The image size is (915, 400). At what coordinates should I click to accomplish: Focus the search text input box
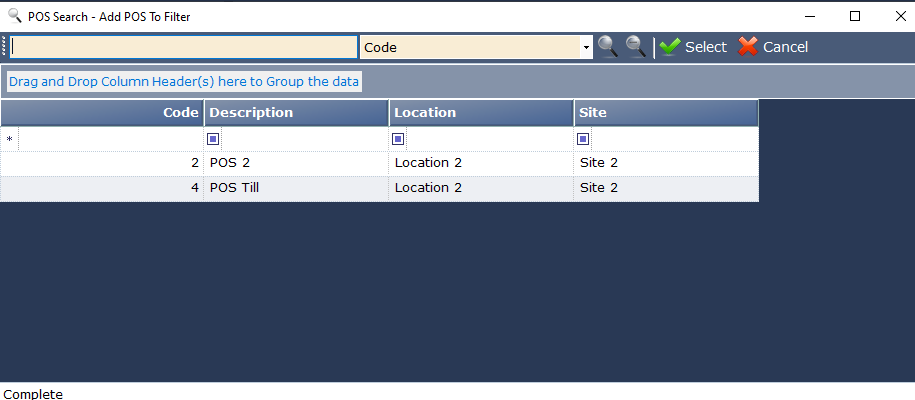pyautogui.click(x=184, y=47)
